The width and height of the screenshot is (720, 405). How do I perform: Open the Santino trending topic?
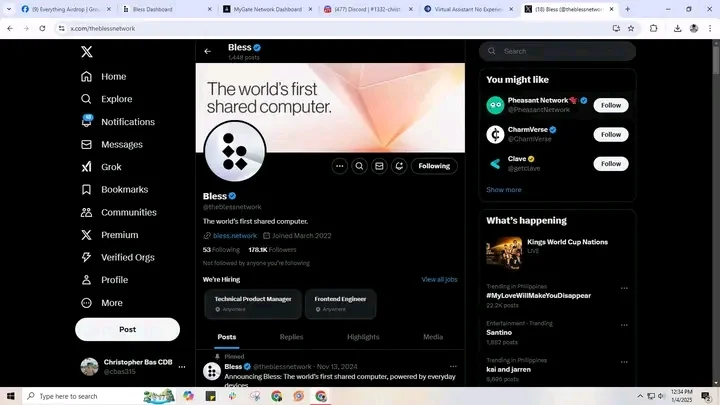coord(499,332)
